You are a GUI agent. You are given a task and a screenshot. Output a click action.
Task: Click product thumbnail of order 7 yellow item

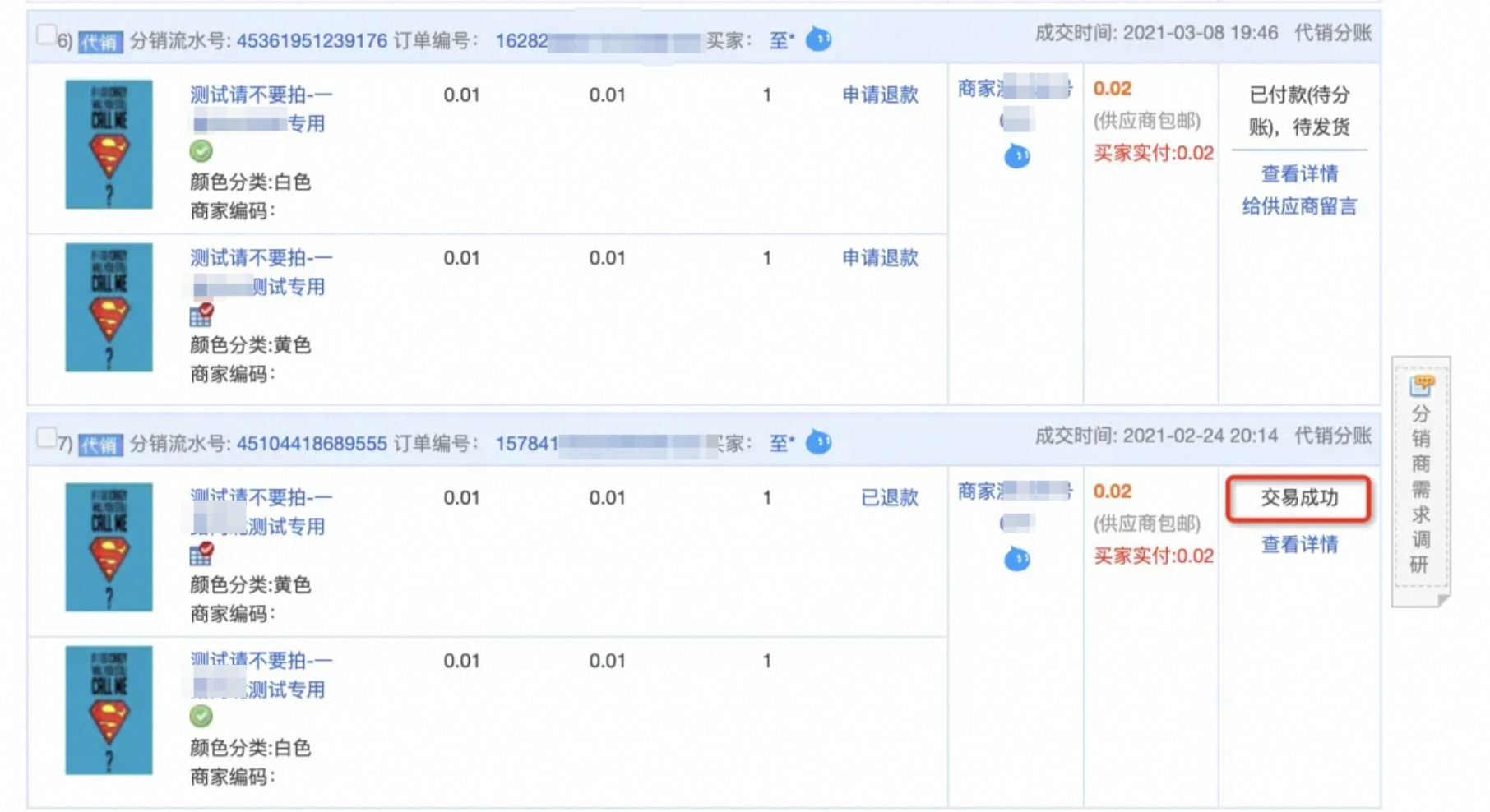coord(109,547)
